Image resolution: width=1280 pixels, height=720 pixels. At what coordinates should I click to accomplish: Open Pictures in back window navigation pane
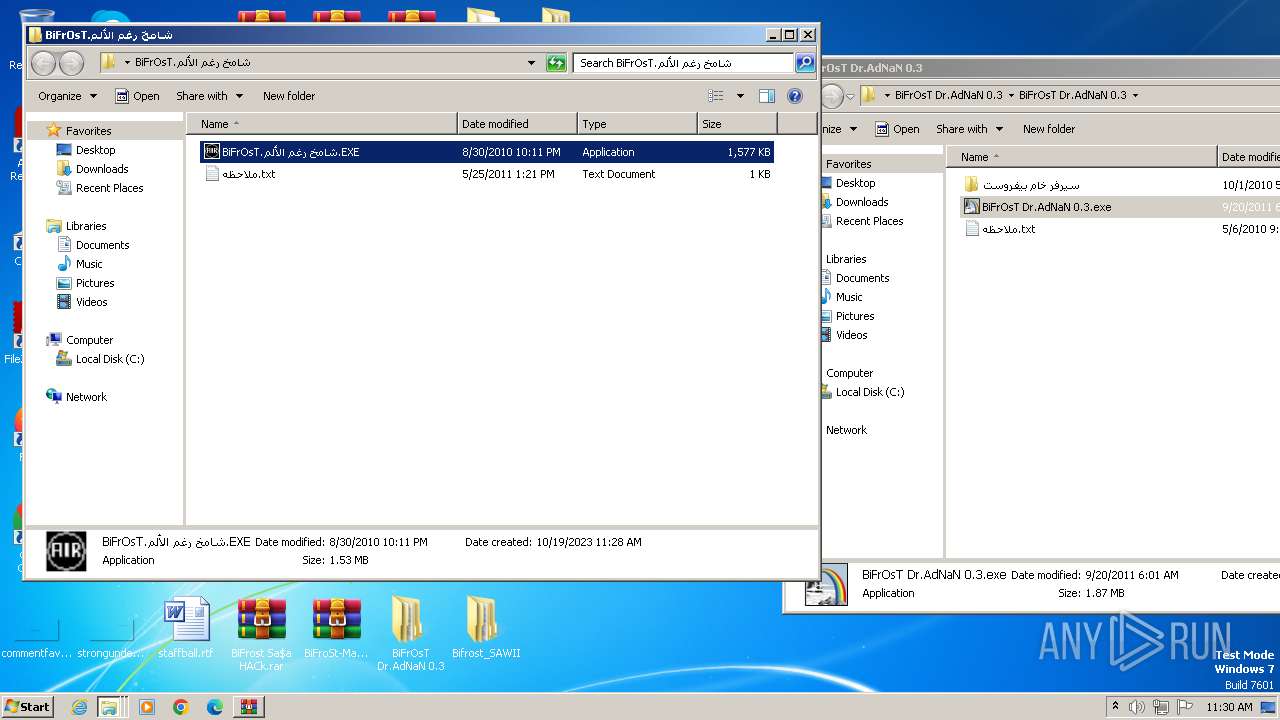[855, 316]
